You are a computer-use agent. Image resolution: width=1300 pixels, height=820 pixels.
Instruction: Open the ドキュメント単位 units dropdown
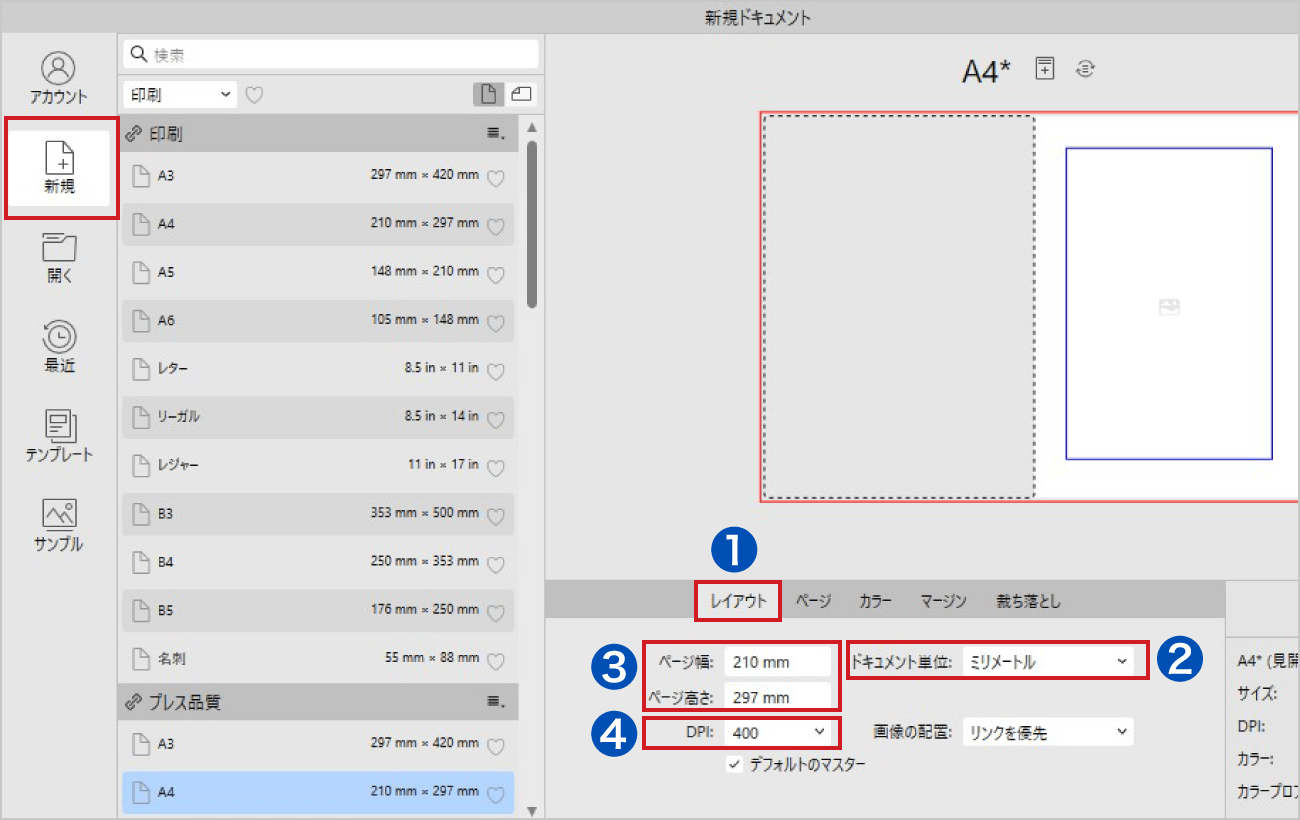[1046, 662]
